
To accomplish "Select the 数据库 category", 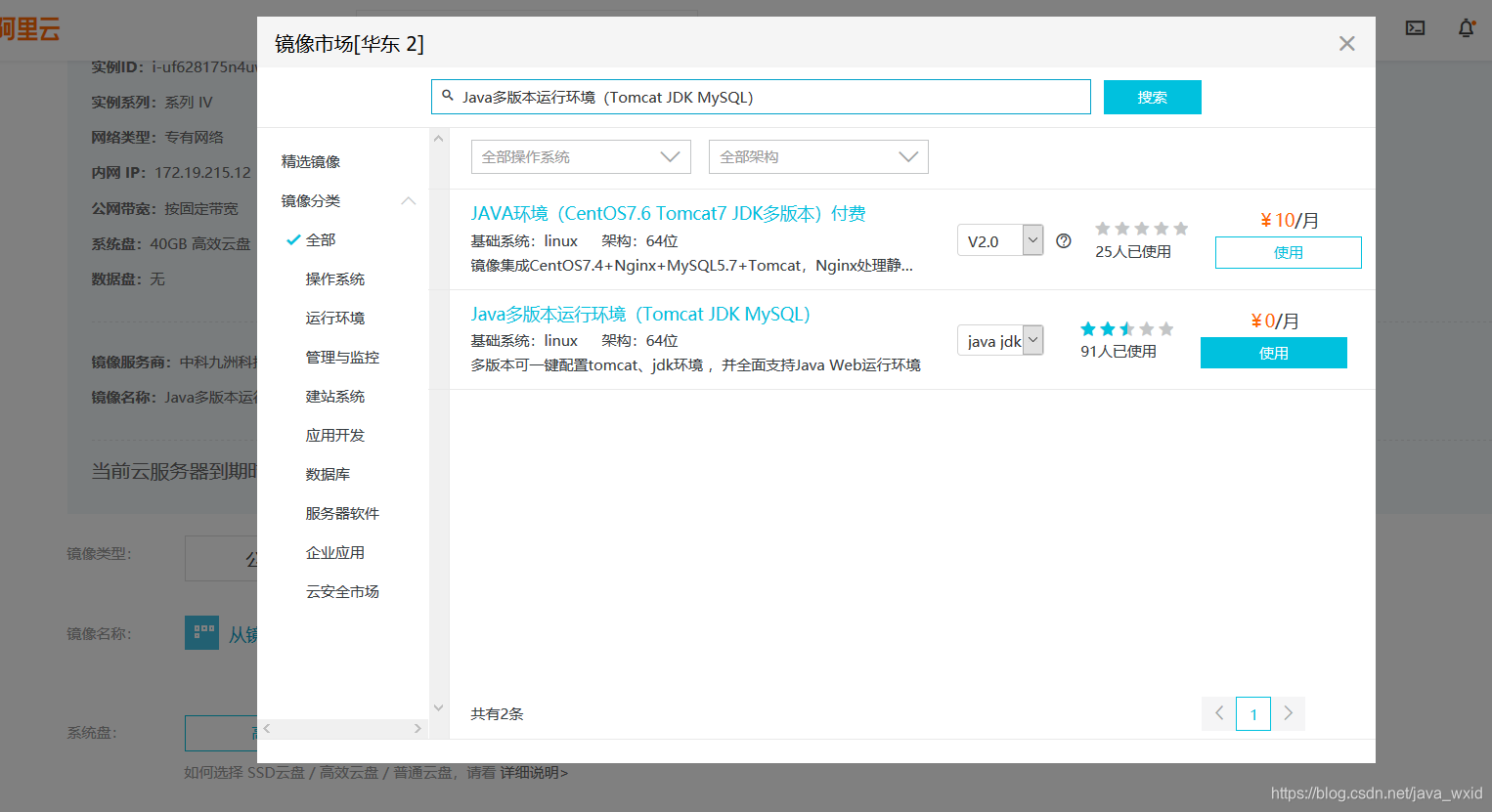I will pos(328,475).
